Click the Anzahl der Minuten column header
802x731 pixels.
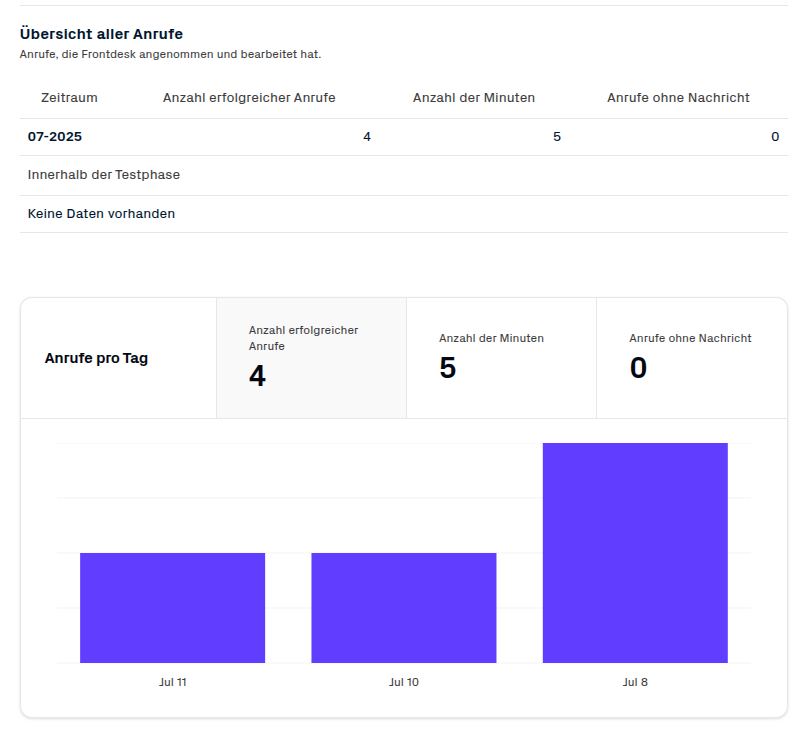tap(474, 98)
